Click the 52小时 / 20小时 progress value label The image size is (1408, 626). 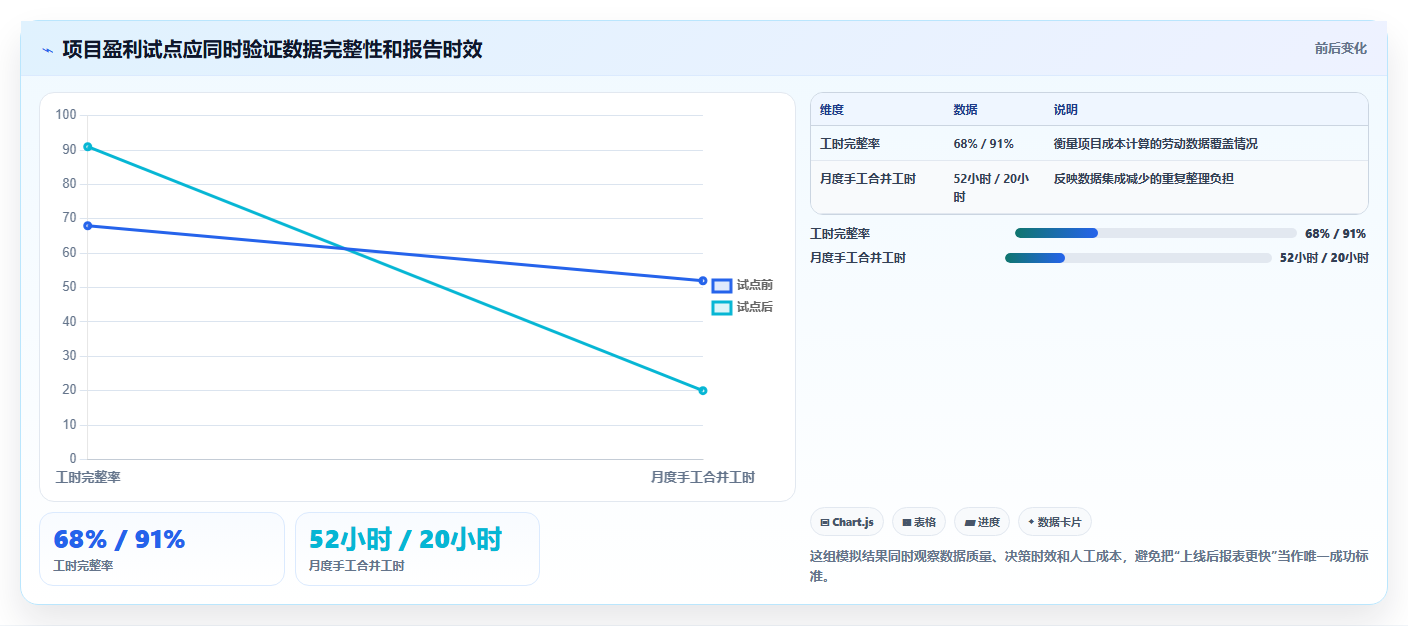tap(1324, 258)
